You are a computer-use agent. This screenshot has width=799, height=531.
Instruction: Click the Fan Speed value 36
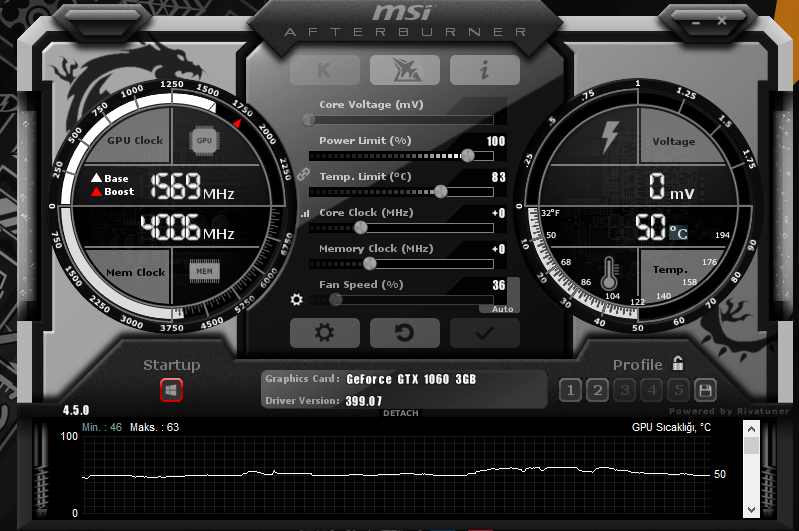pyautogui.click(x=499, y=285)
